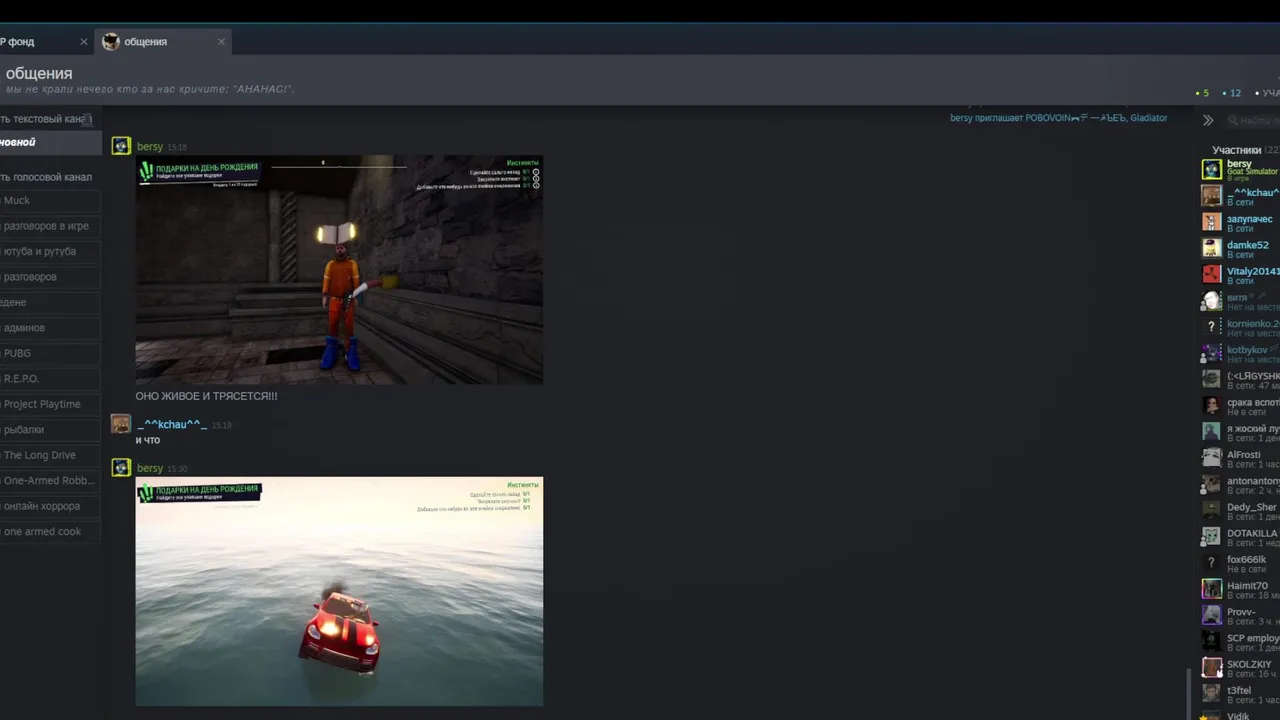Open the red car on water screenshot
The image size is (1280, 720).
coord(339,591)
